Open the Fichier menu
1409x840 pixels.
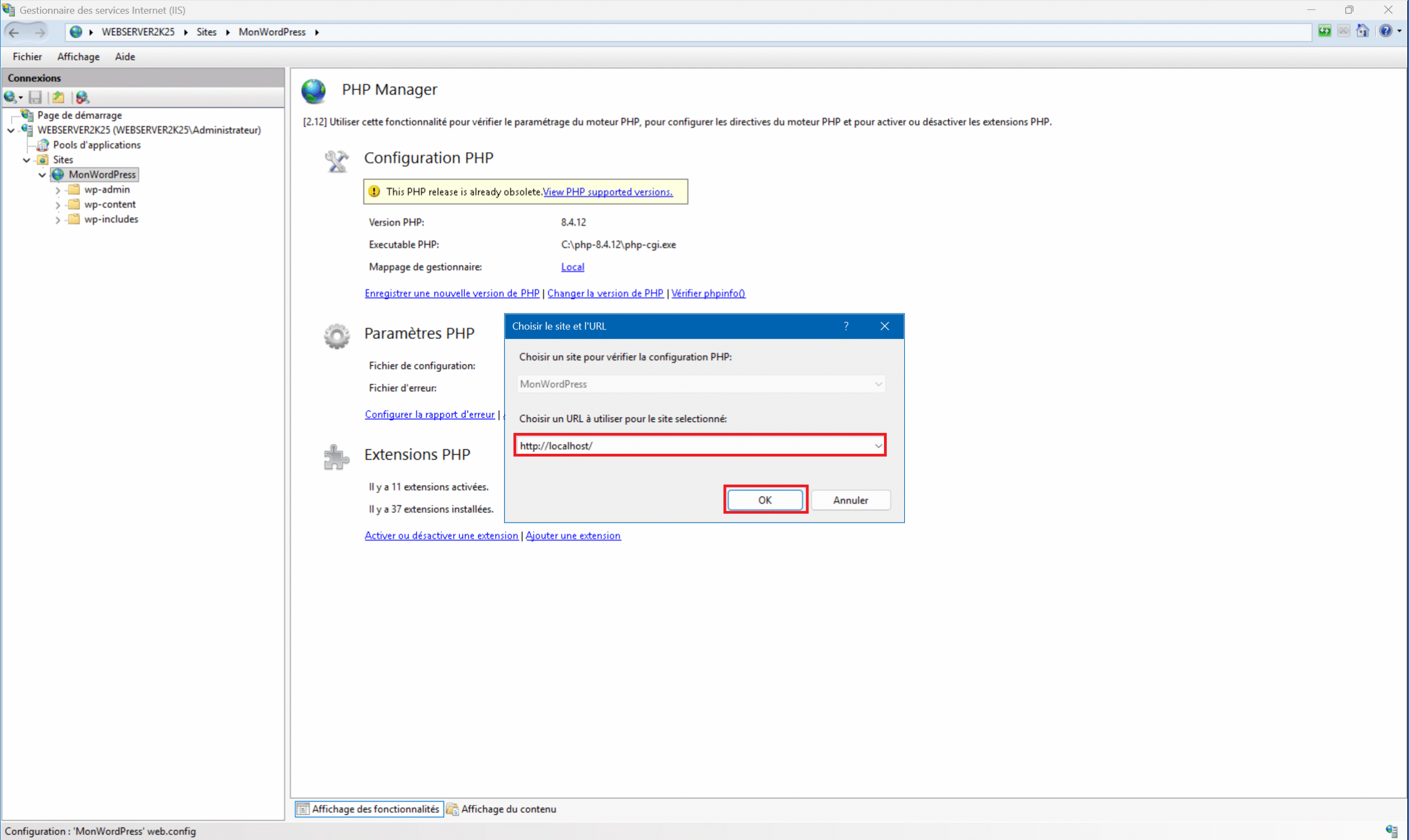[27, 57]
